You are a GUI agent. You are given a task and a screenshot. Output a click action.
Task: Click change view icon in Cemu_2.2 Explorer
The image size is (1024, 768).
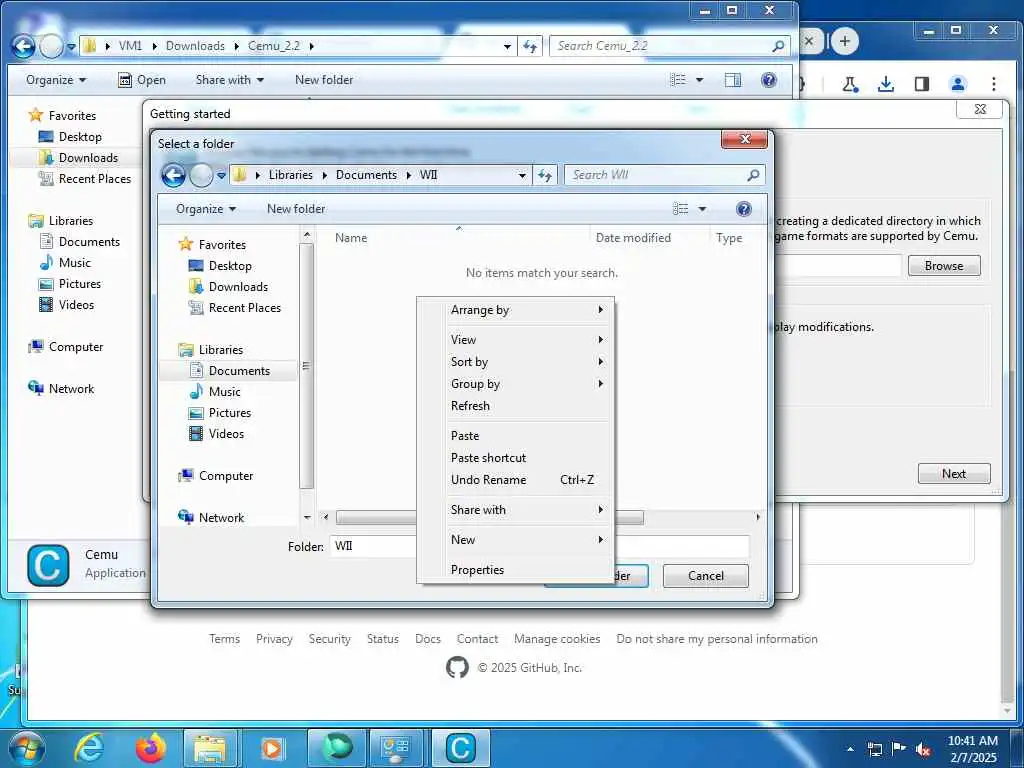tap(678, 80)
